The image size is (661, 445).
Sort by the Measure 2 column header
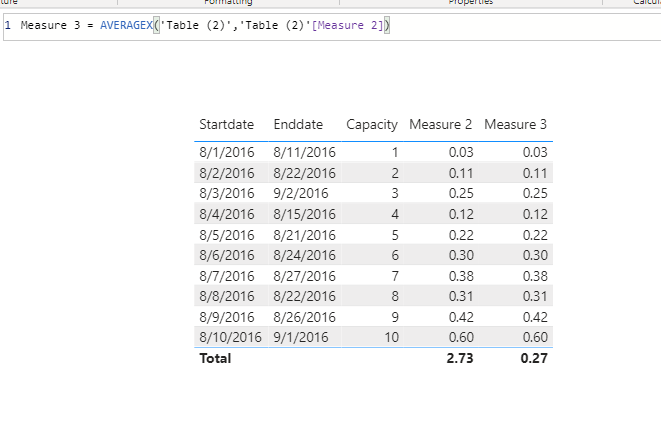click(x=441, y=124)
